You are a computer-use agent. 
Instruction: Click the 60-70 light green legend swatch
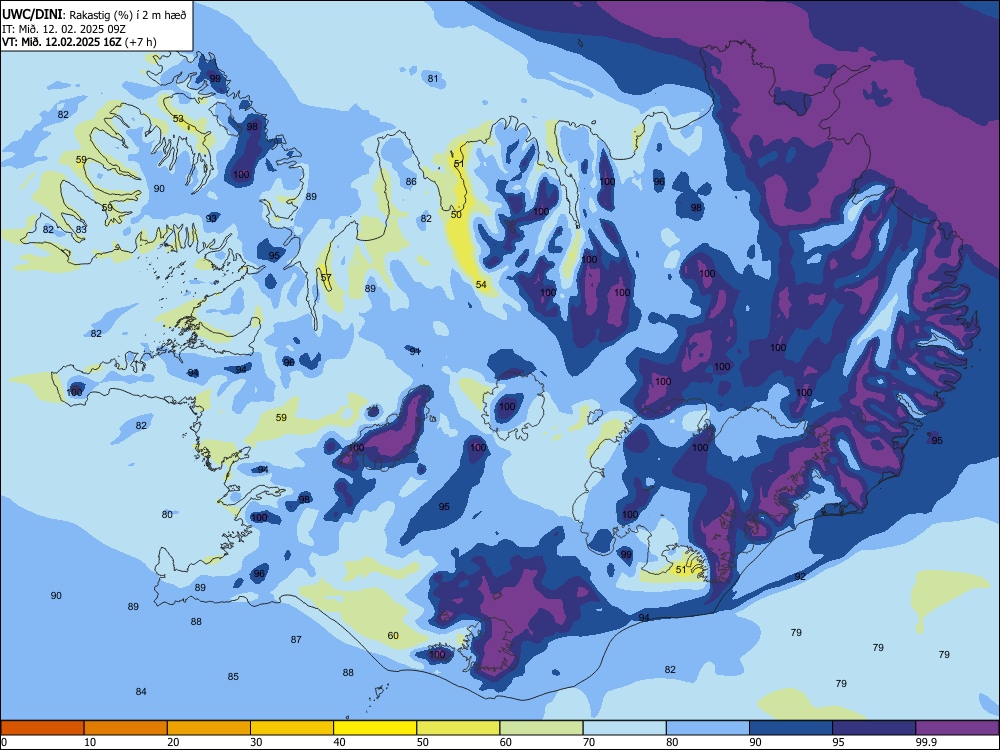tap(541, 728)
